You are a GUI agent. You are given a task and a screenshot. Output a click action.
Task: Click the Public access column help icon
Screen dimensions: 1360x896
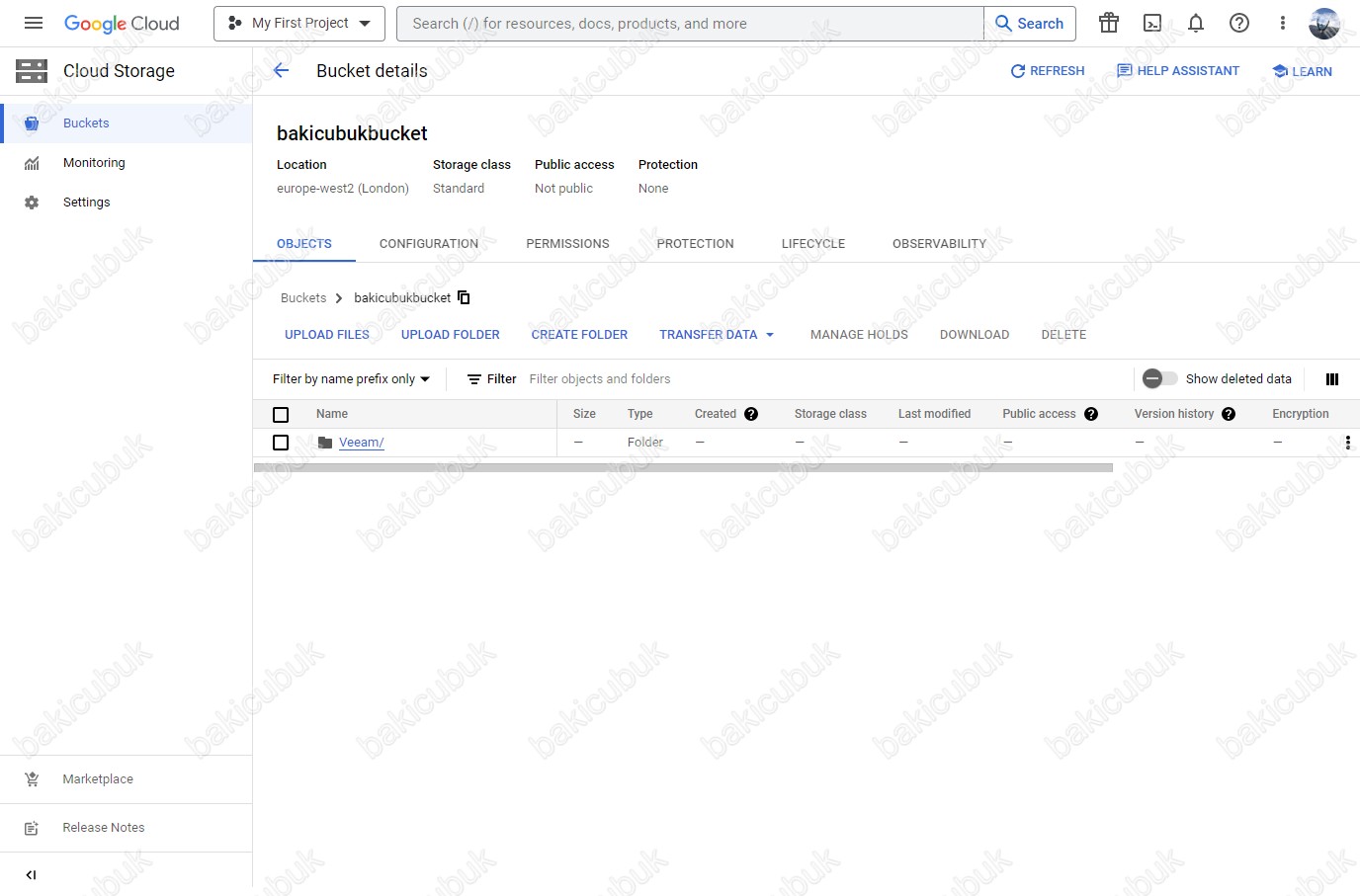[x=1091, y=414]
